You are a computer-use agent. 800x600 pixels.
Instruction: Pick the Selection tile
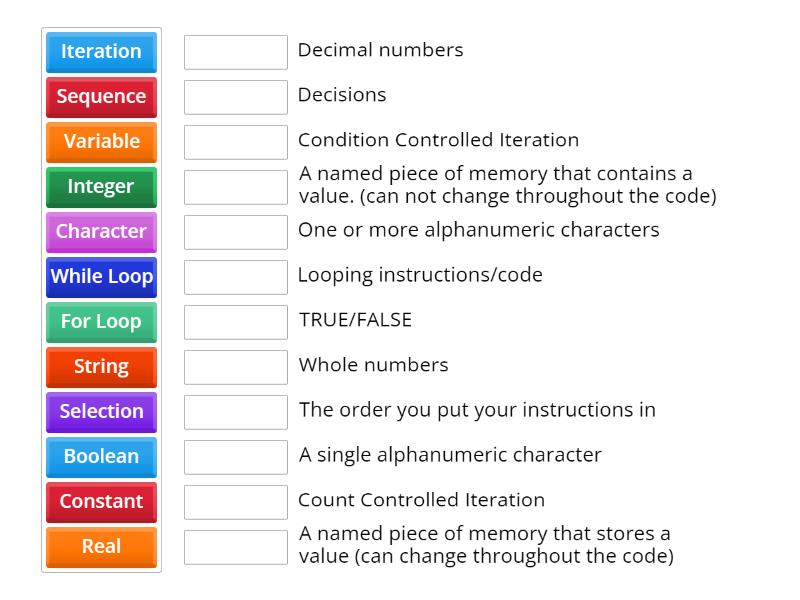point(101,411)
